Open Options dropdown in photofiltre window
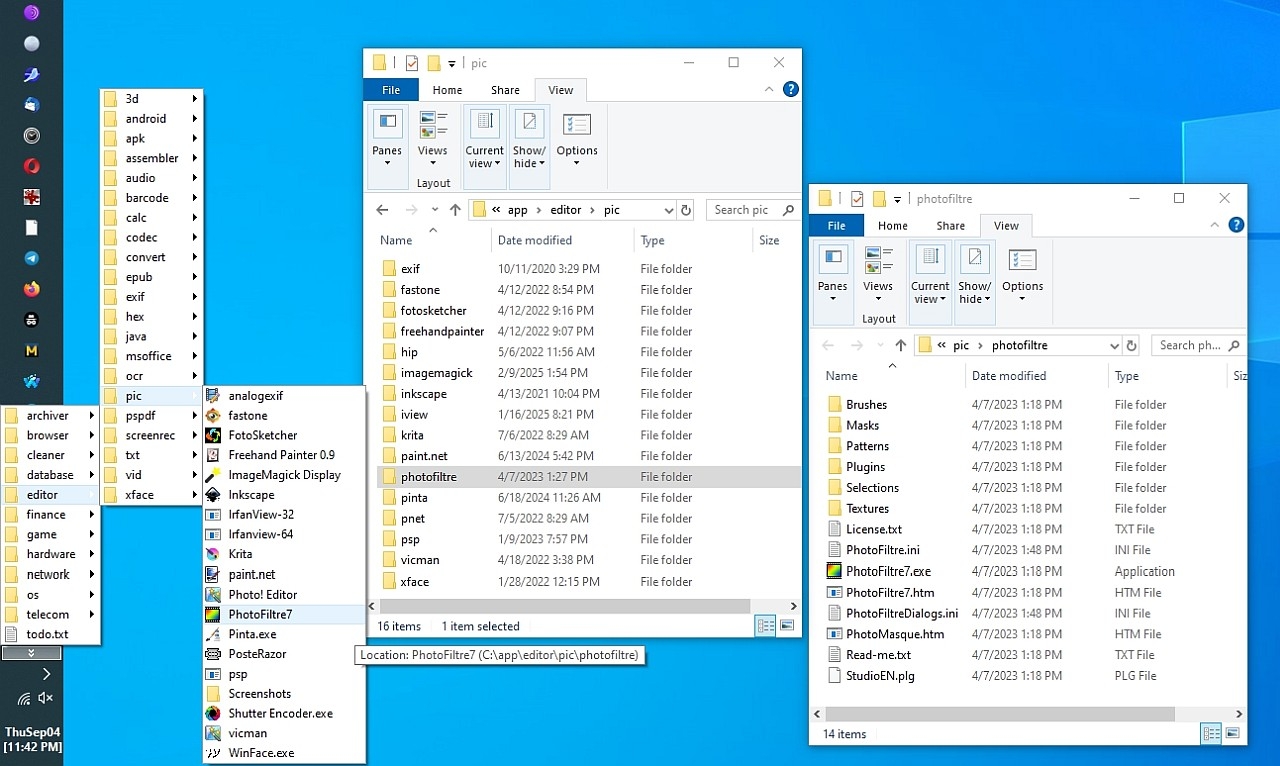1280x766 pixels. point(1022,274)
